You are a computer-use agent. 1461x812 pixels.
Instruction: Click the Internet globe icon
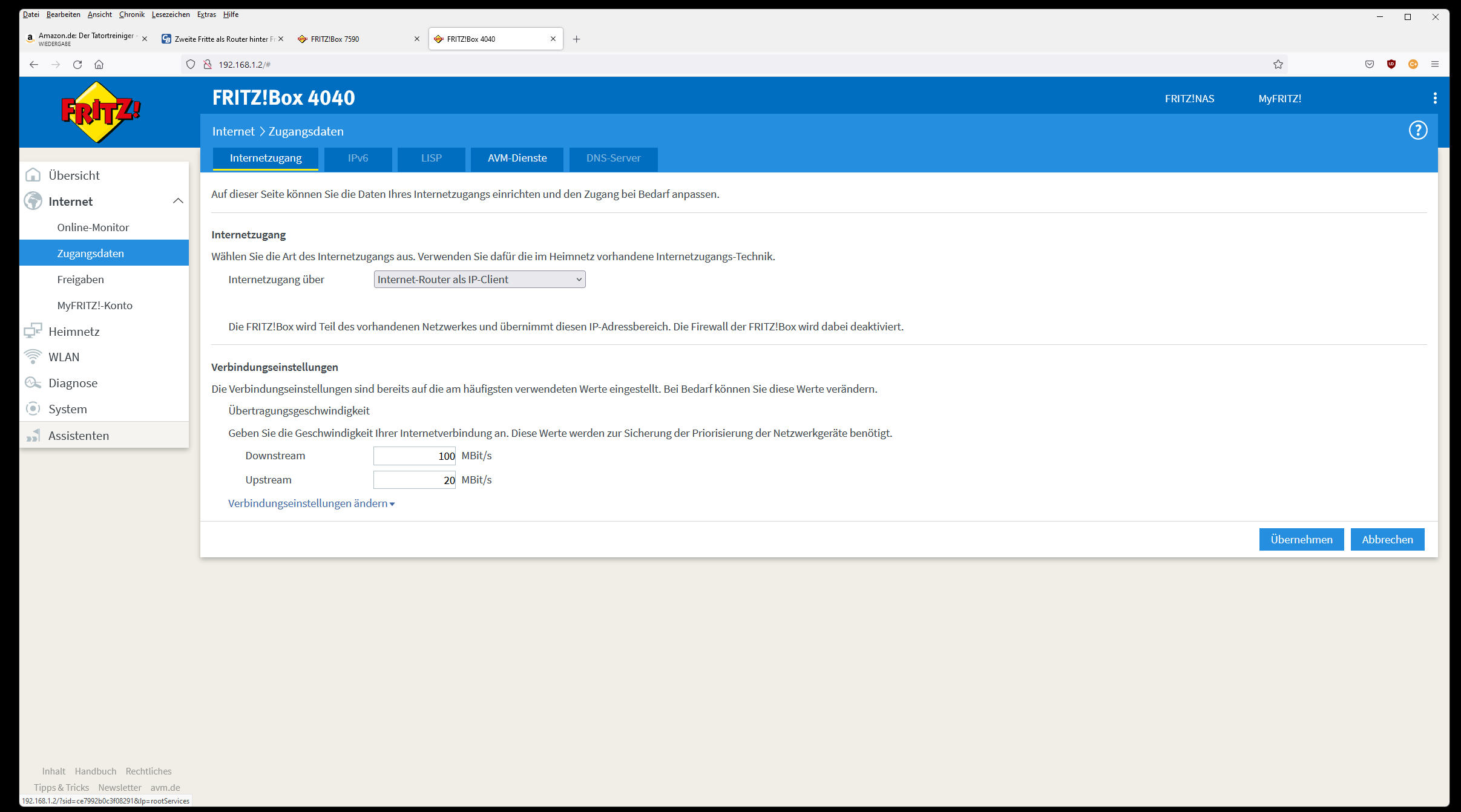click(33, 201)
